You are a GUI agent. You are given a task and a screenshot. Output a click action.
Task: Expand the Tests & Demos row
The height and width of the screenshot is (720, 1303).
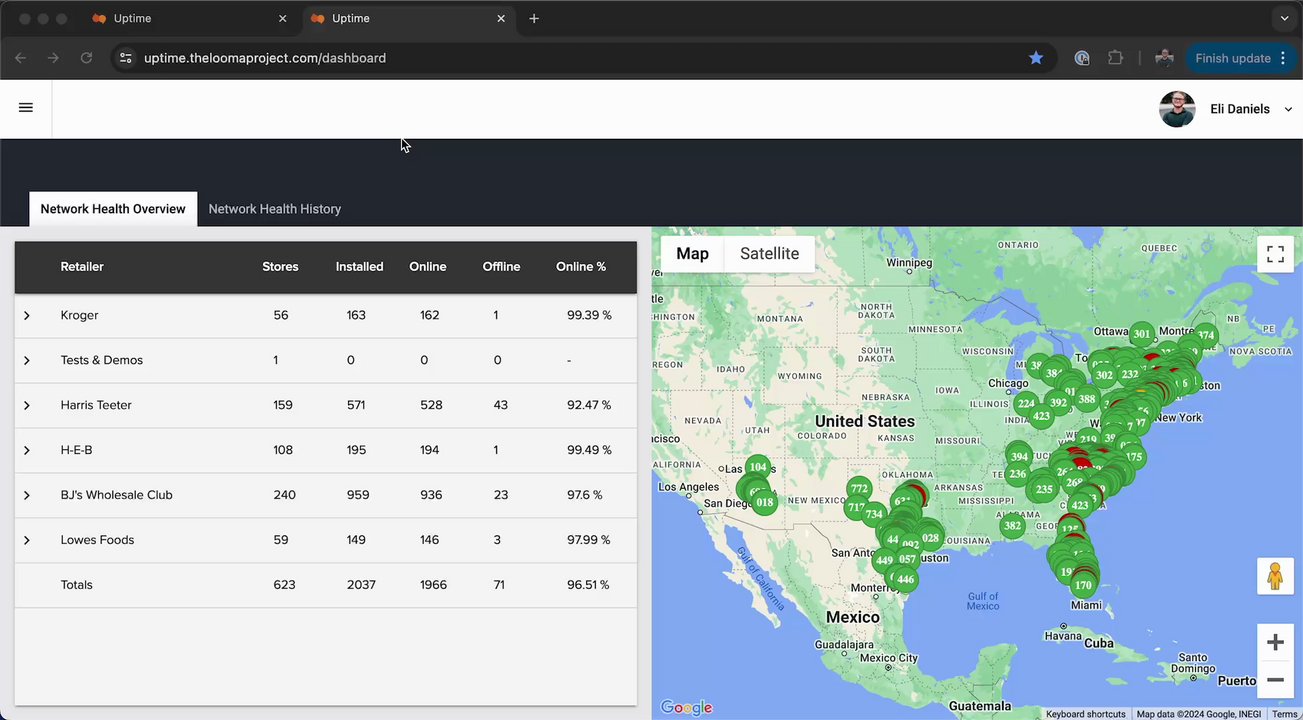[27, 360]
